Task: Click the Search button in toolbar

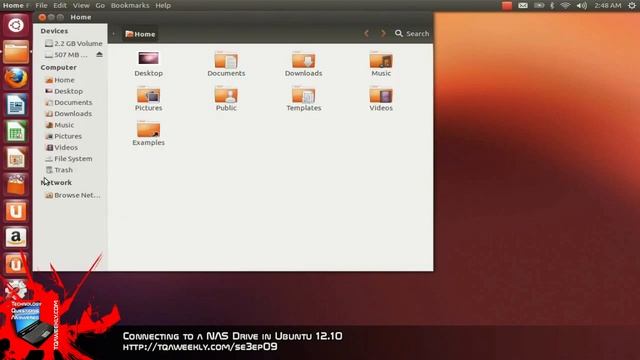Action: (412, 33)
